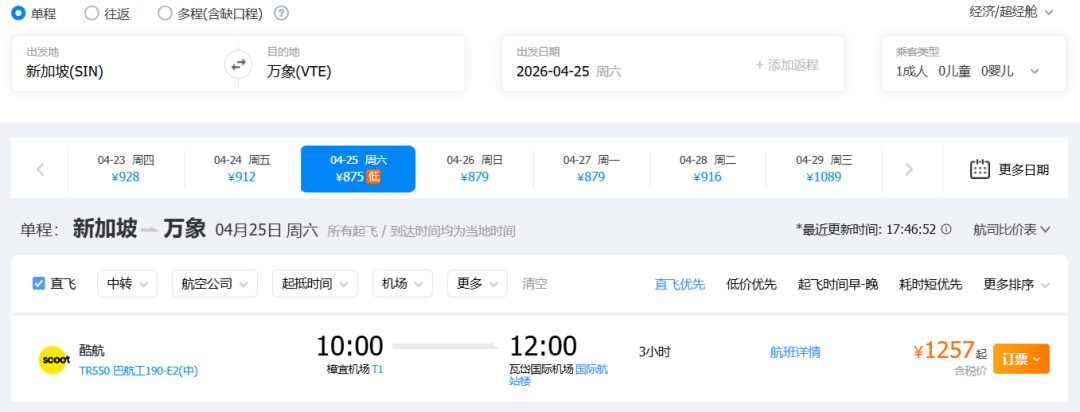
Task: Go to previous dates with left arrow
Action: pyautogui.click(x=40, y=169)
